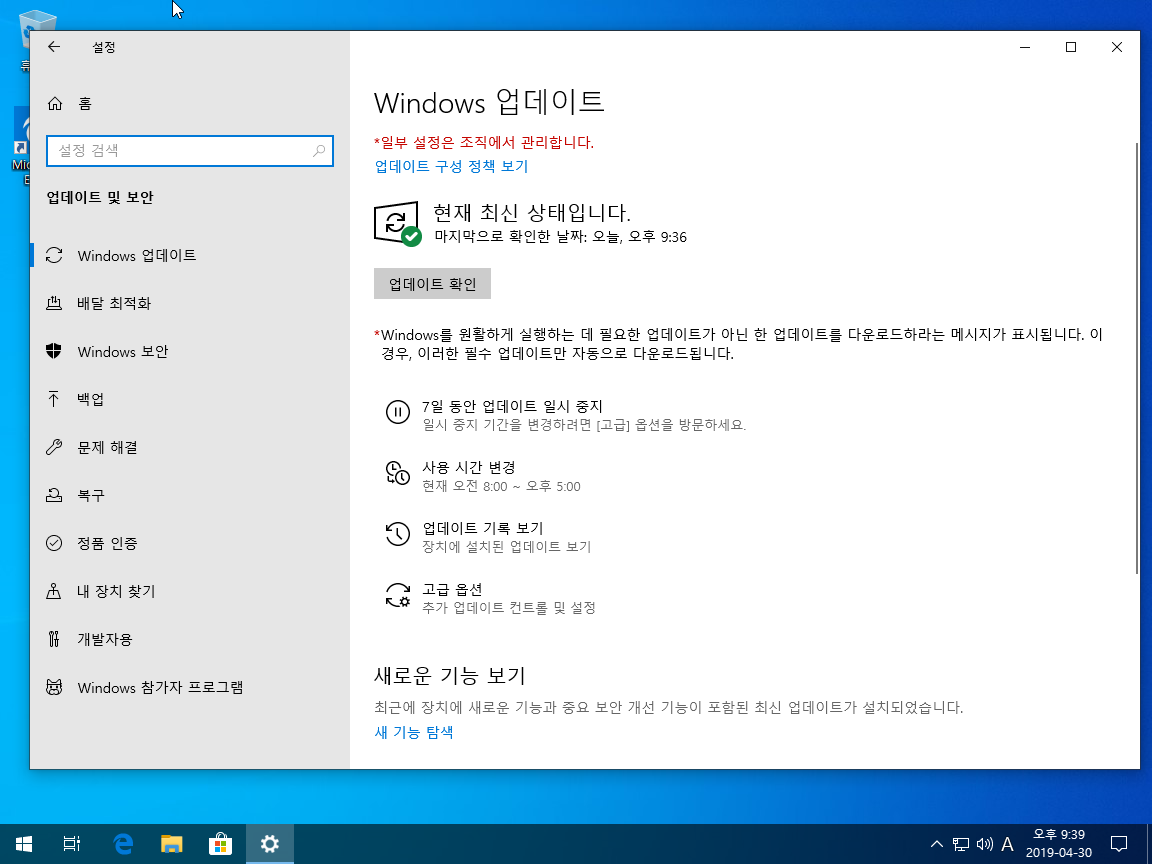Open the 내 장치 찾기 icon
Image resolution: width=1152 pixels, height=864 pixels.
pos(54,591)
